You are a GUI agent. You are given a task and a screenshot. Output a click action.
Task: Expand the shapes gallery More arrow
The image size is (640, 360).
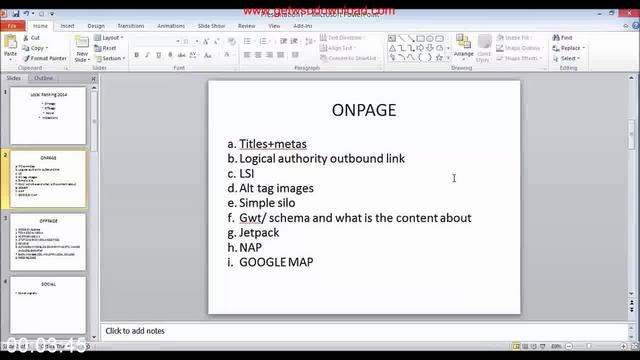(x=448, y=58)
